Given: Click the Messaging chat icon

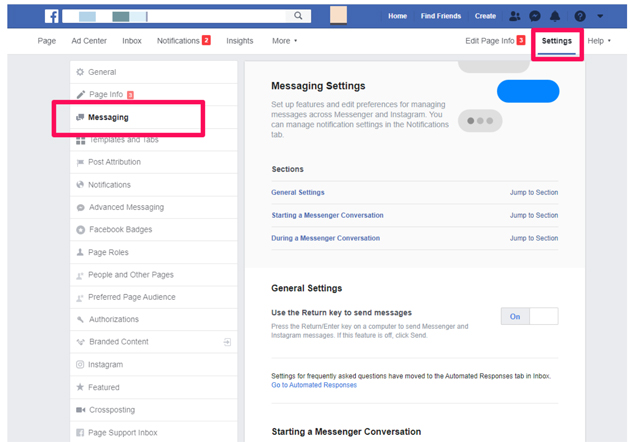Looking at the screenshot, I should [x=80, y=117].
